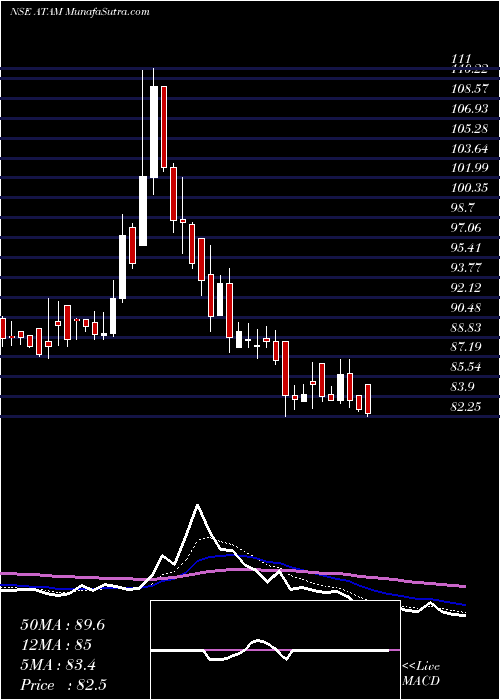Click the 95.41 price axis label
This screenshot has height=700, width=500.
coord(467,248)
